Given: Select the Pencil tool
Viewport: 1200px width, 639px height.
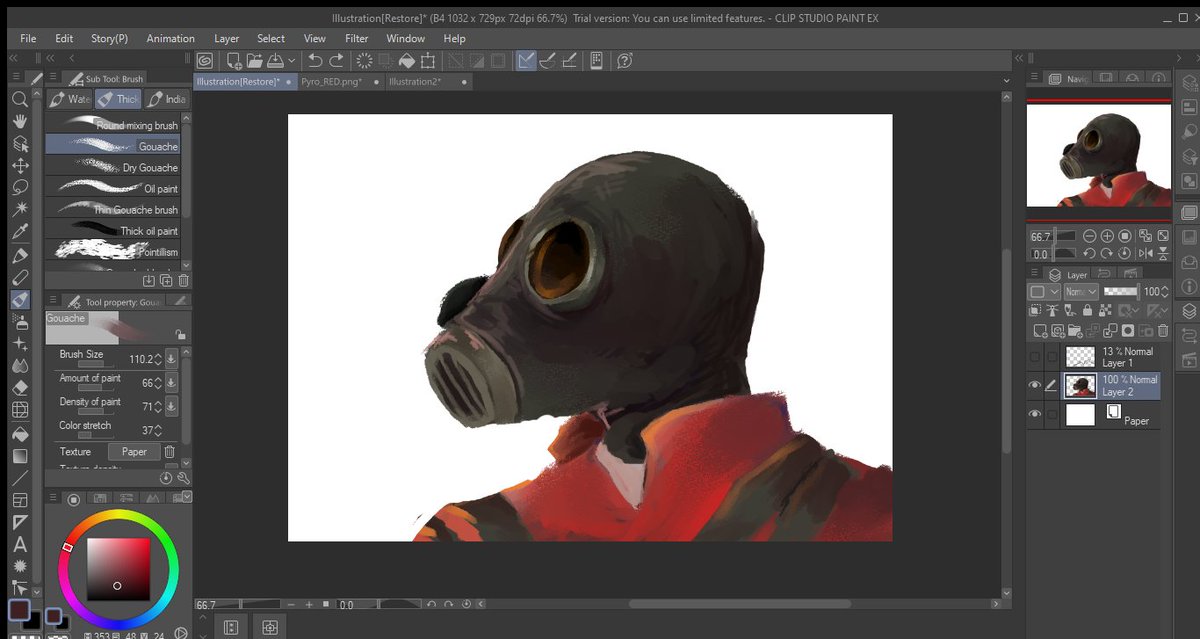Looking at the screenshot, I should pyautogui.click(x=19, y=277).
